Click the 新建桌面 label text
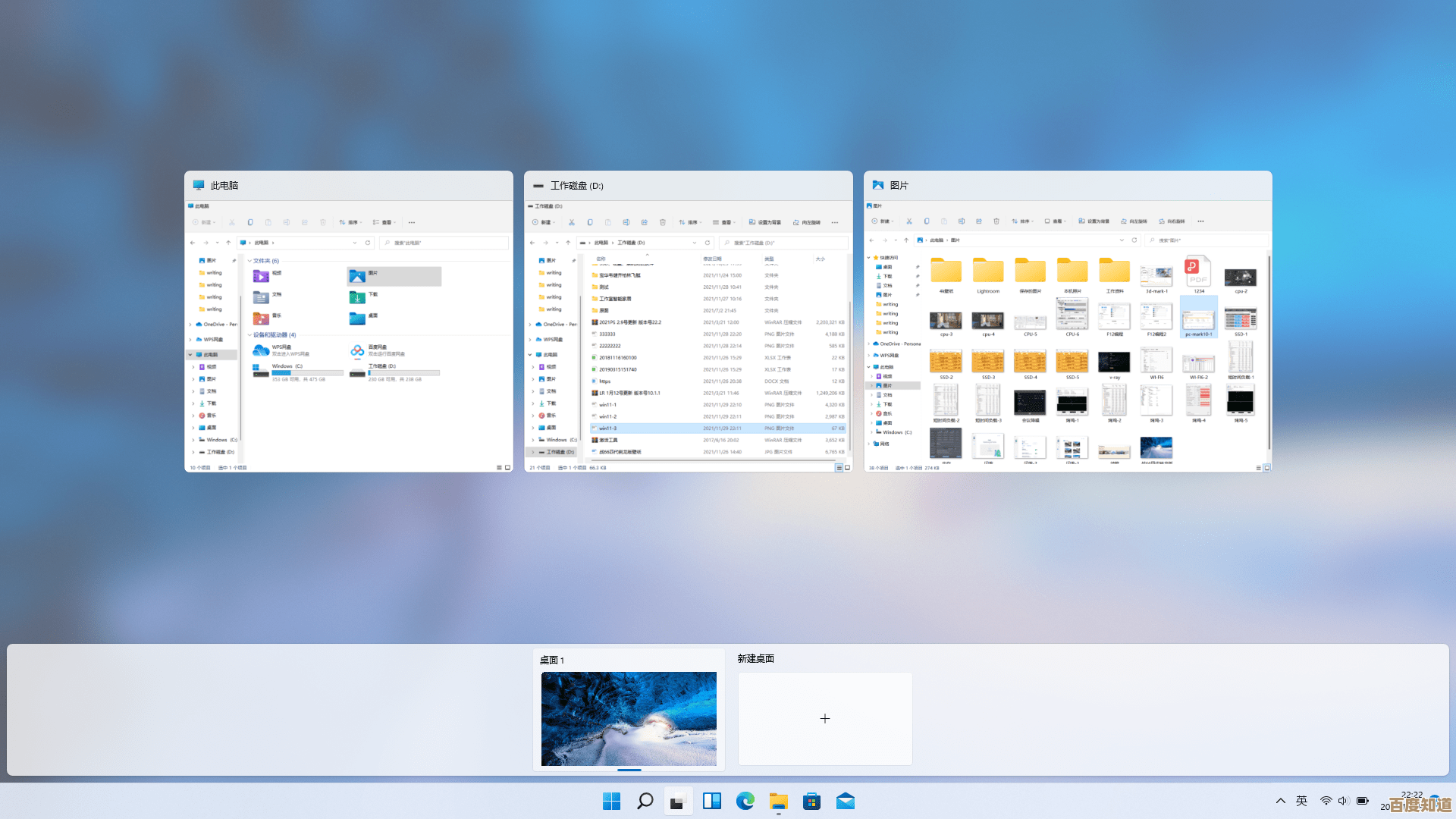The height and width of the screenshot is (819, 1456). 755,658
